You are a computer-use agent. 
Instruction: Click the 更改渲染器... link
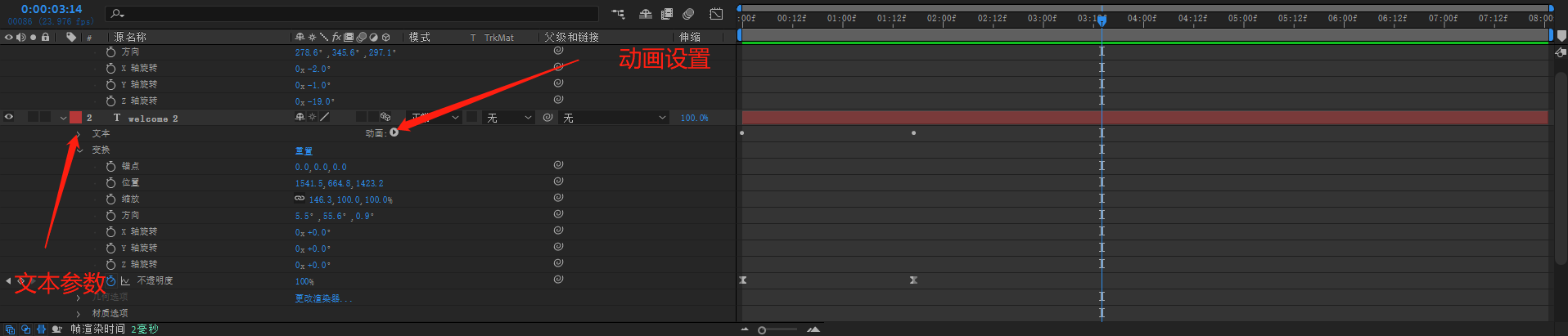tap(323, 298)
